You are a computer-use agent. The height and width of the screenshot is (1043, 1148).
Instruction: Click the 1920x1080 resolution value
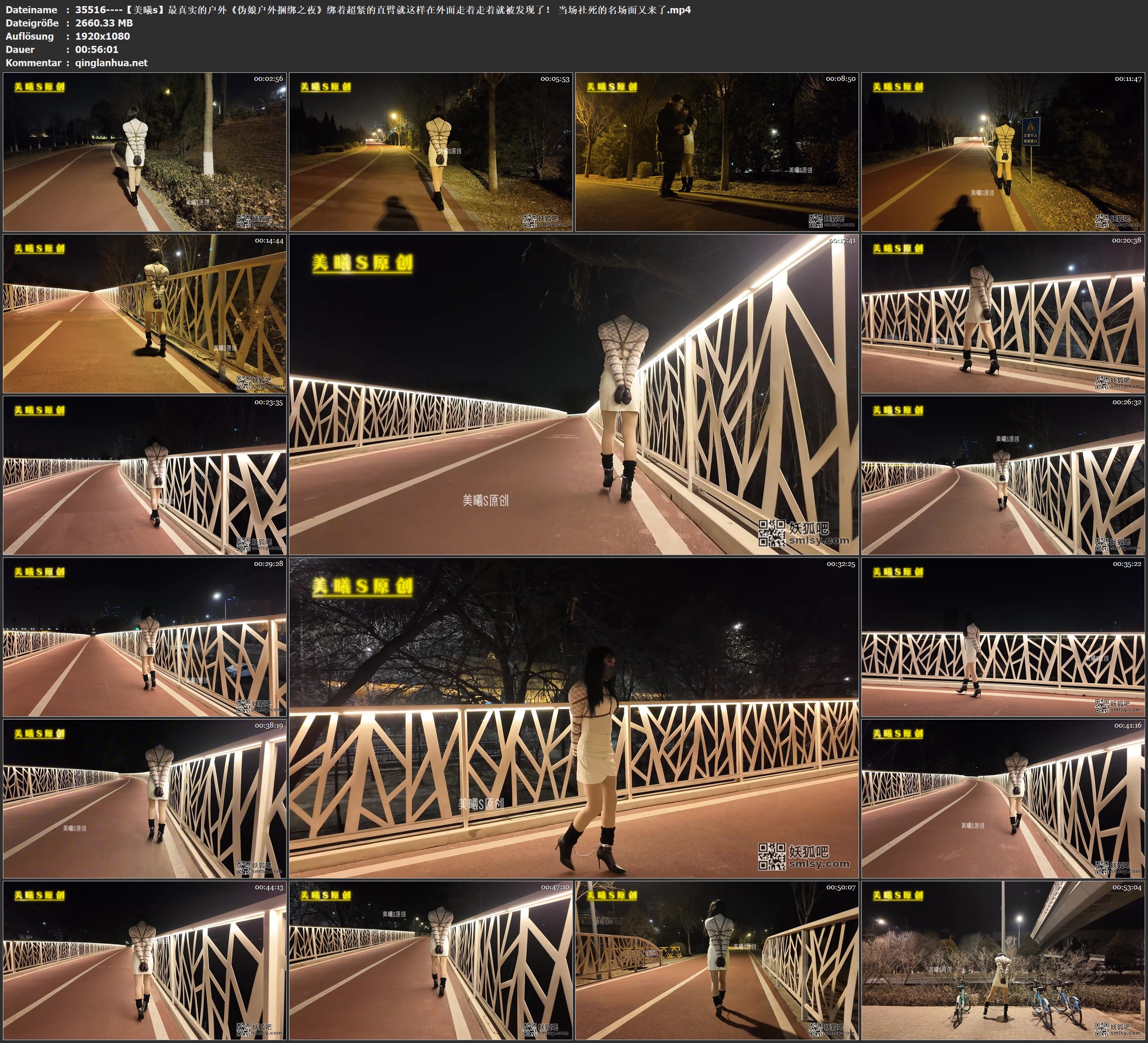point(103,36)
